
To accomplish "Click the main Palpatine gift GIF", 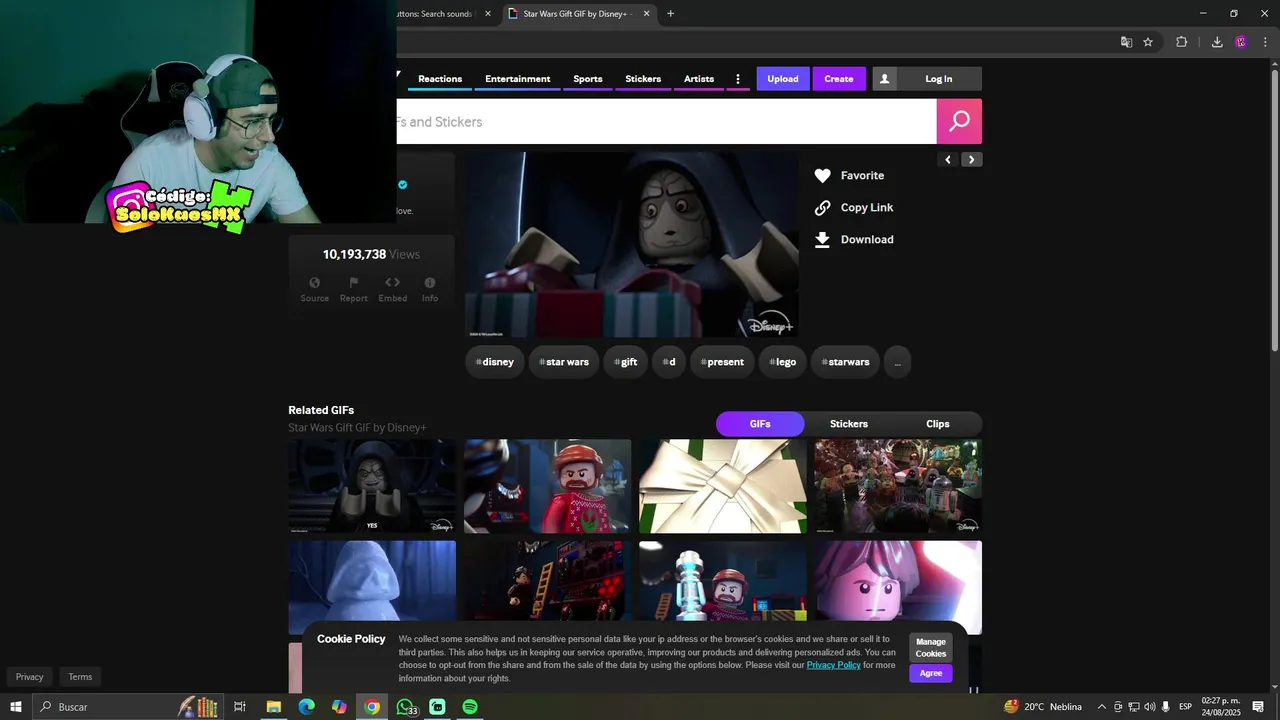I will coord(631,245).
